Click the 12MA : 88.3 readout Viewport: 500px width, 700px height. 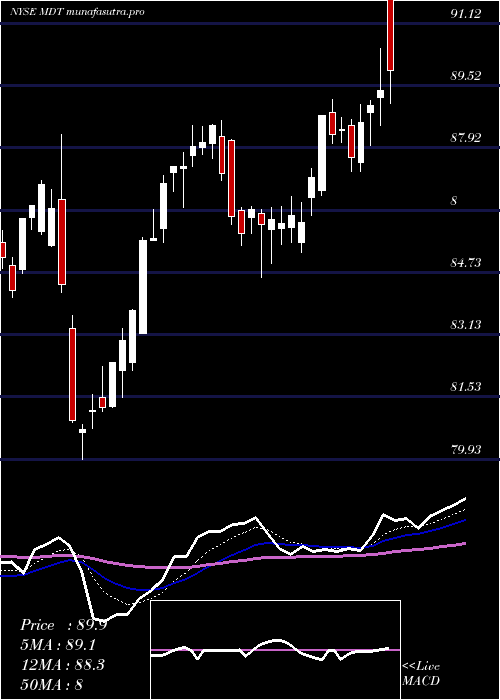(62, 665)
